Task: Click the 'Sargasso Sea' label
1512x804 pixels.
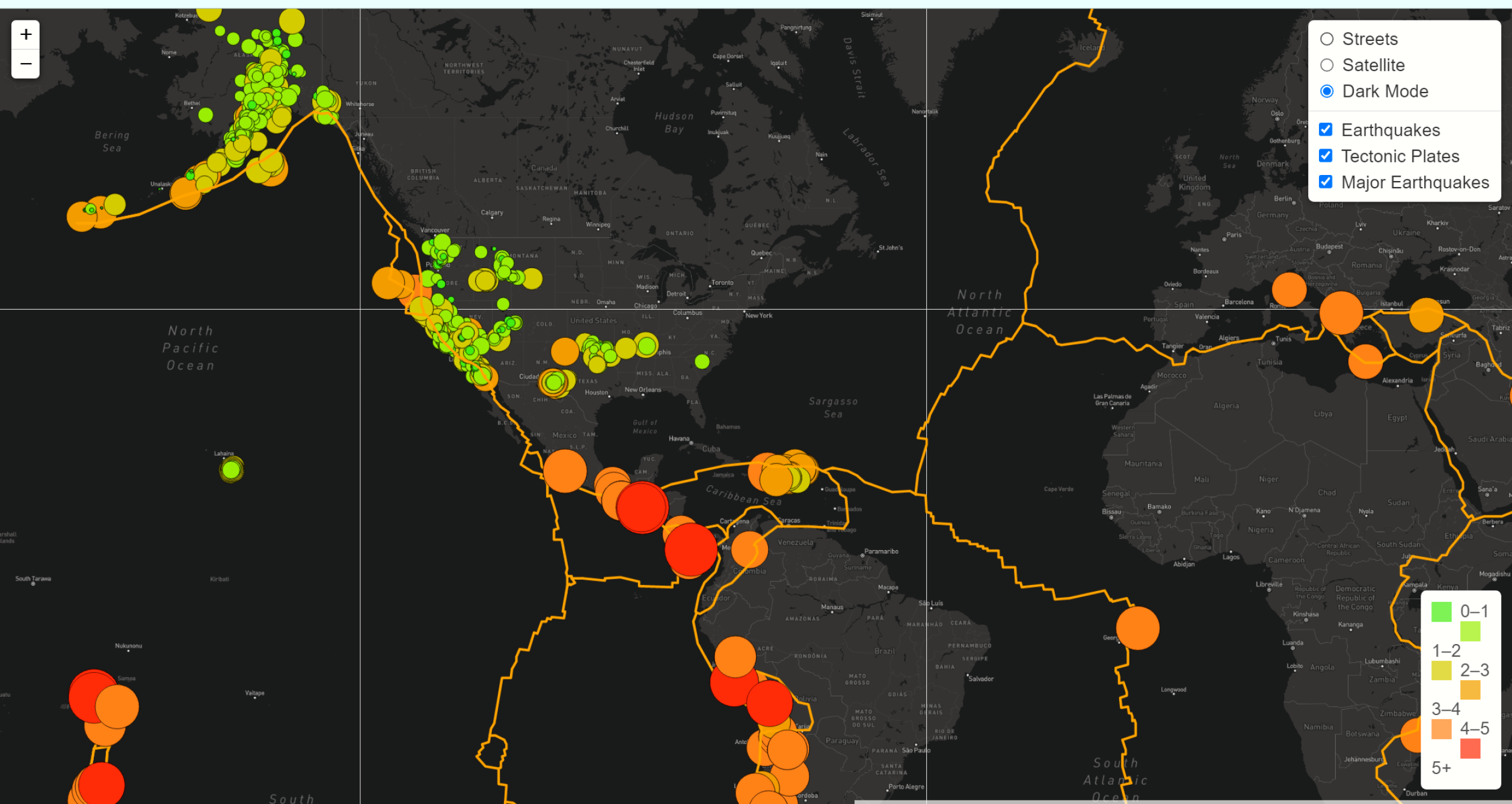Action: (833, 408)
